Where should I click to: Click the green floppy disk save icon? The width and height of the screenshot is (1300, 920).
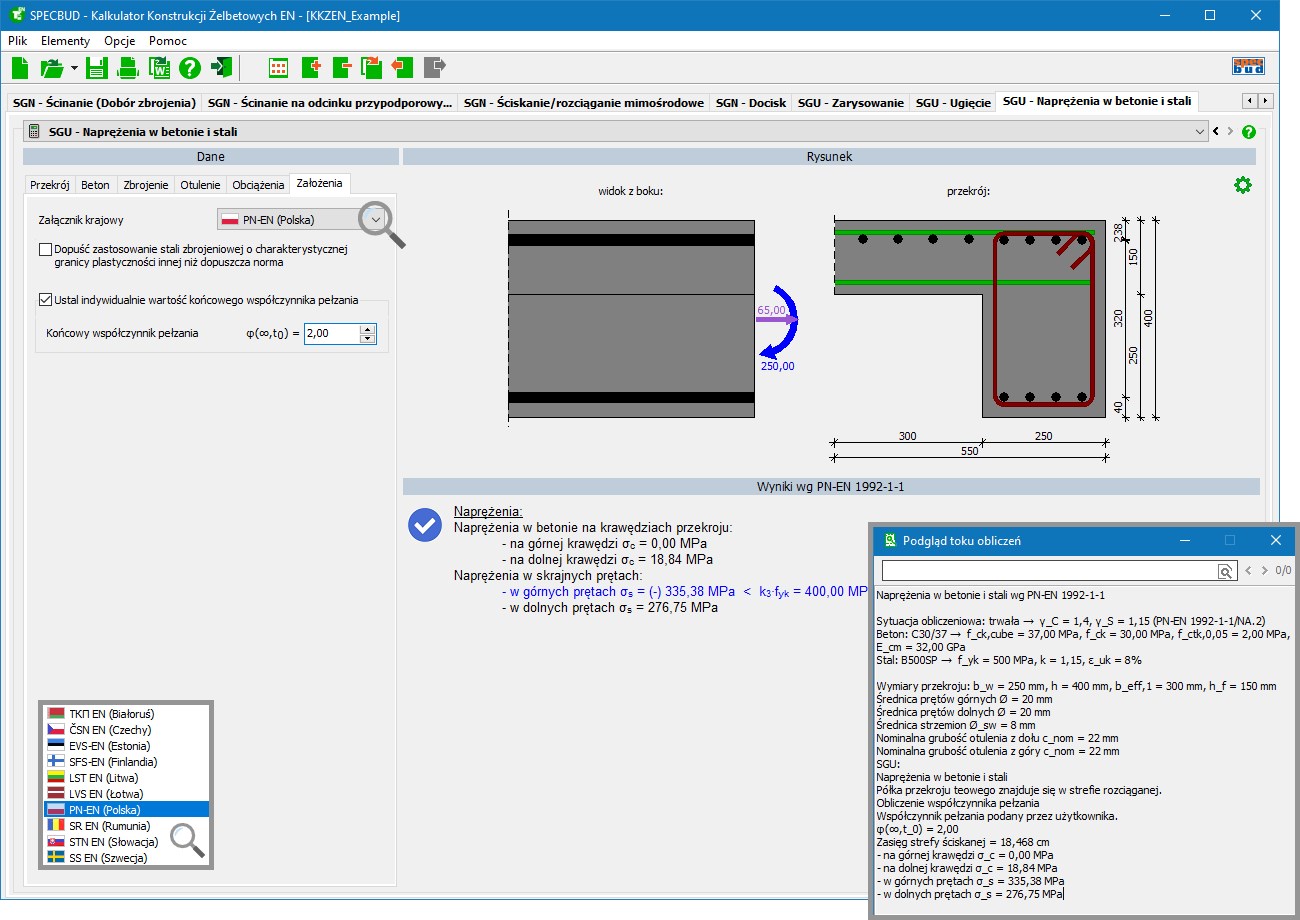tap(96, 68)
